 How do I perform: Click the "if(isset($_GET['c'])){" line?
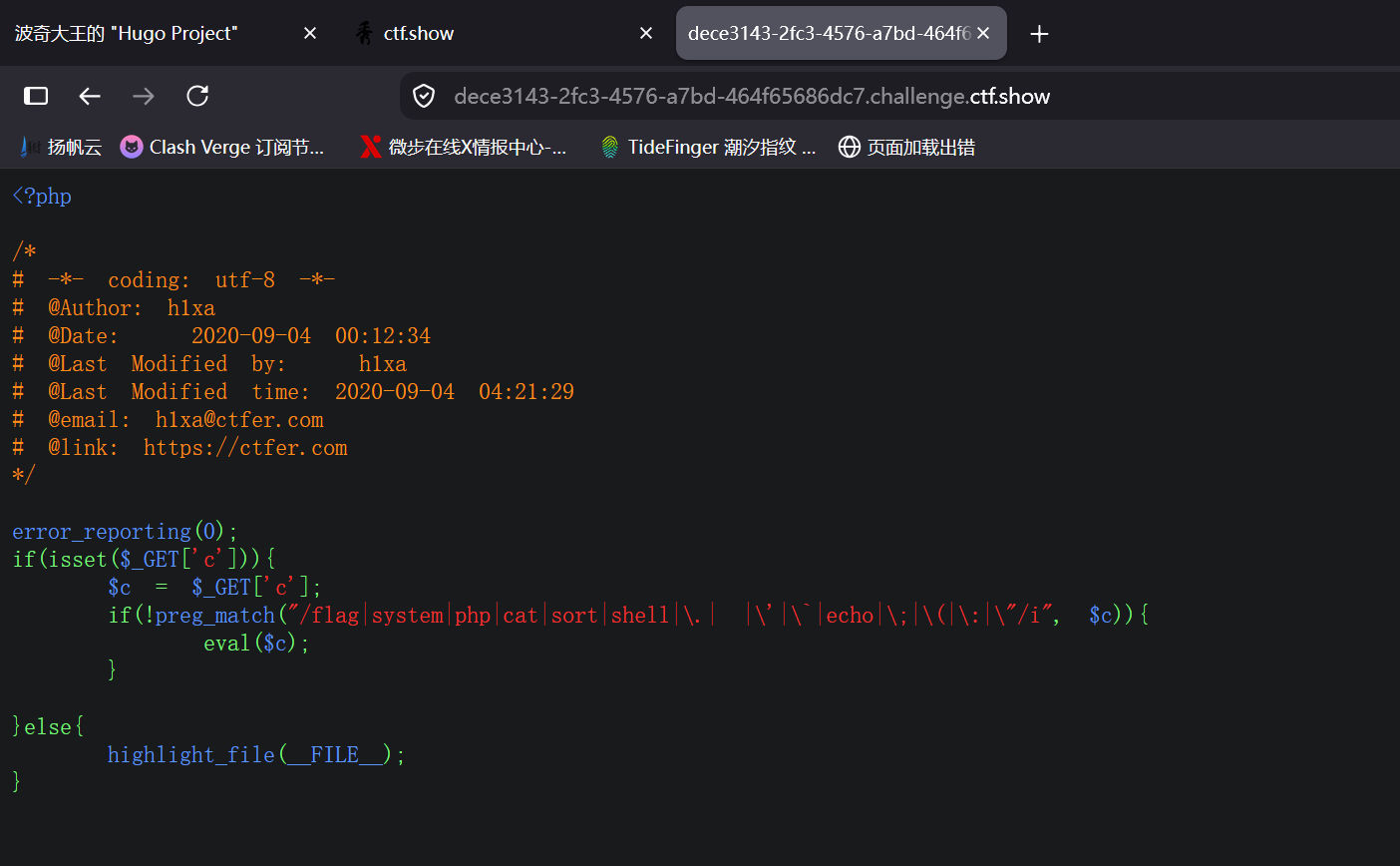144,560
